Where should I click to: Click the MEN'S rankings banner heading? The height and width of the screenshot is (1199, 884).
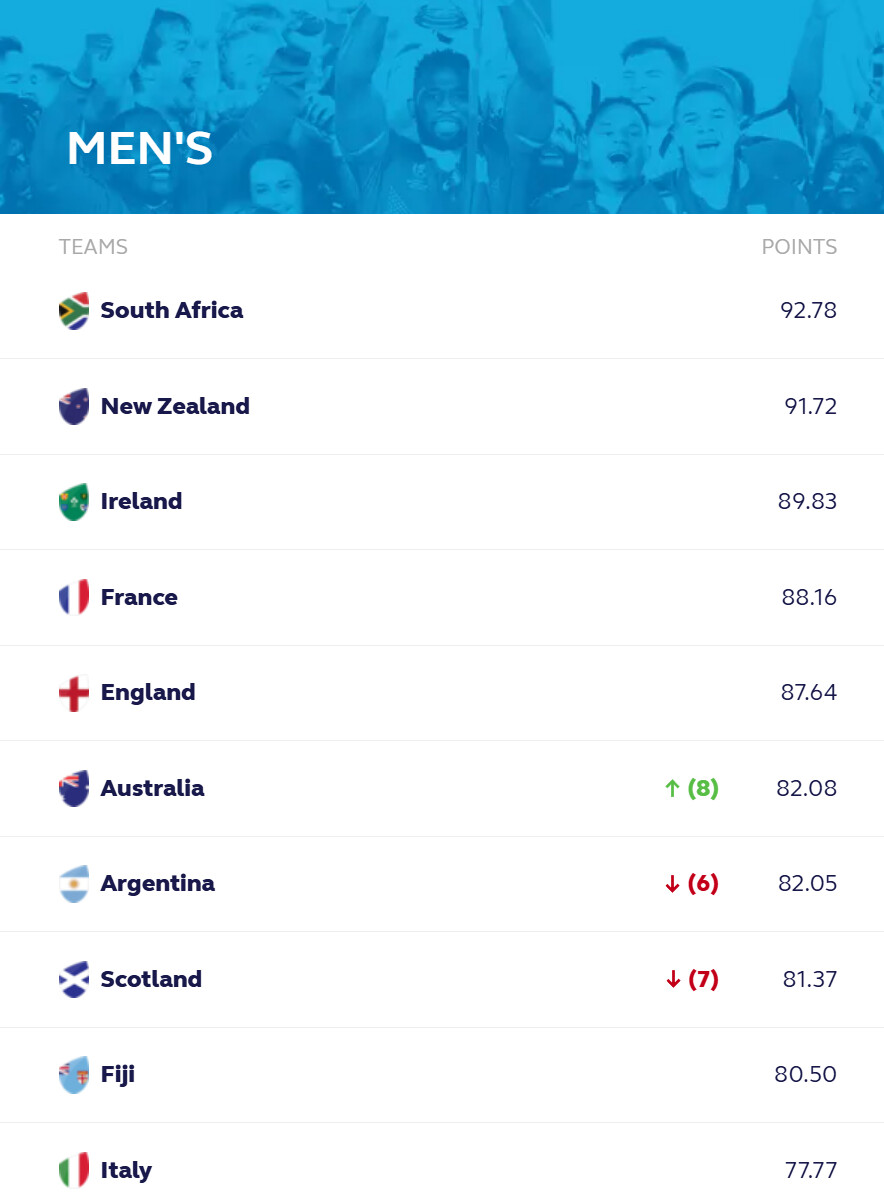[140, 148]
